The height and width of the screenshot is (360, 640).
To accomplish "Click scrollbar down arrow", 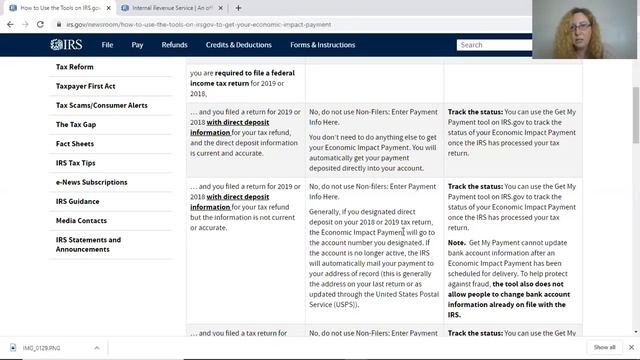I will pyautogui.click(x=636, y=332).
